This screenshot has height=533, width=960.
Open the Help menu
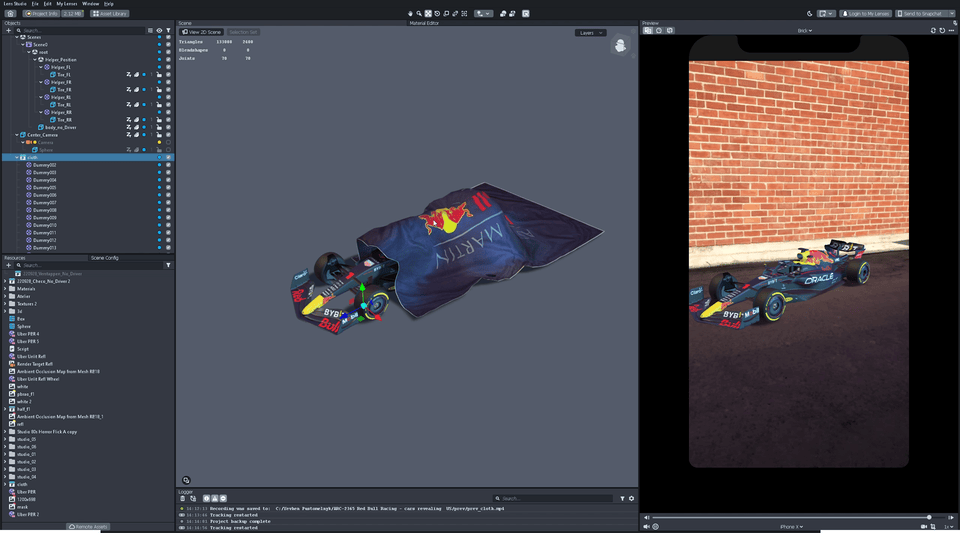[x=108, y=4]
